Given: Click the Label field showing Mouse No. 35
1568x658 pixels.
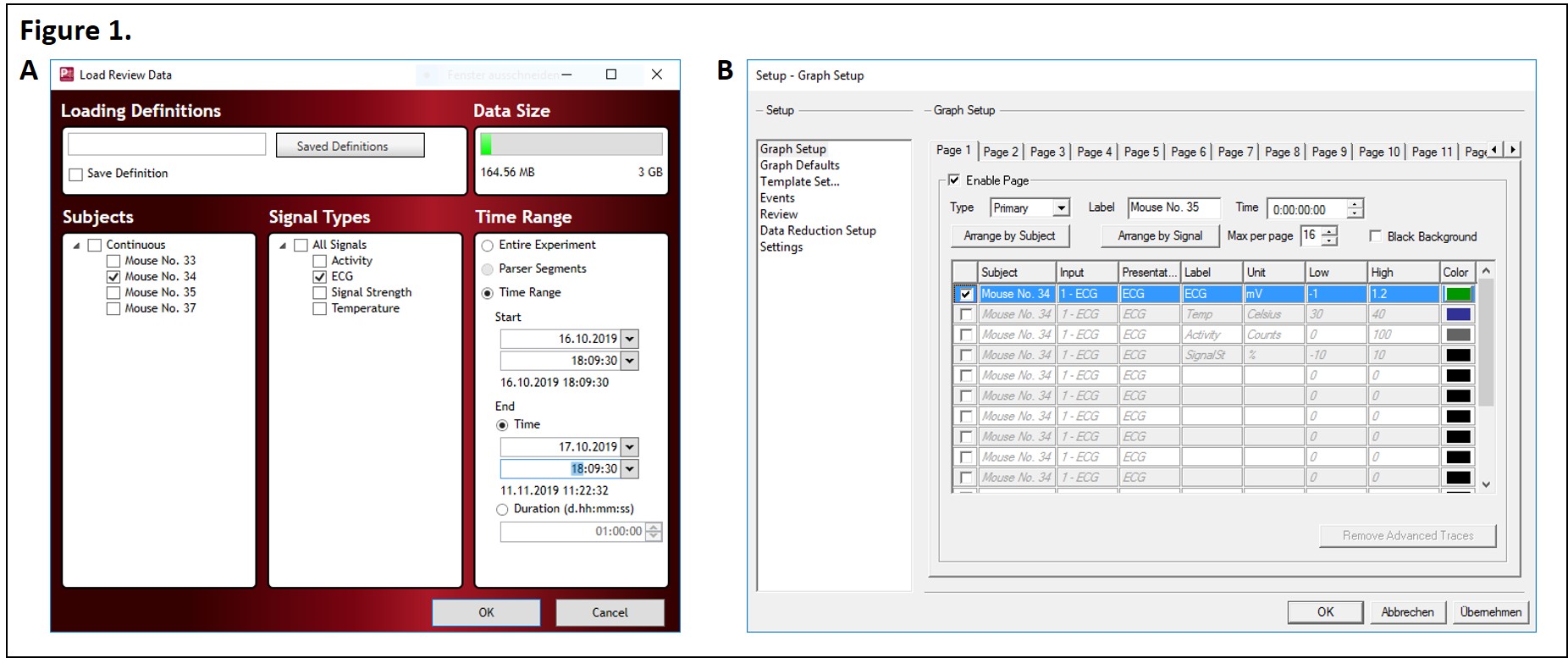Looking at the screenshot, I should [1173, 208].
